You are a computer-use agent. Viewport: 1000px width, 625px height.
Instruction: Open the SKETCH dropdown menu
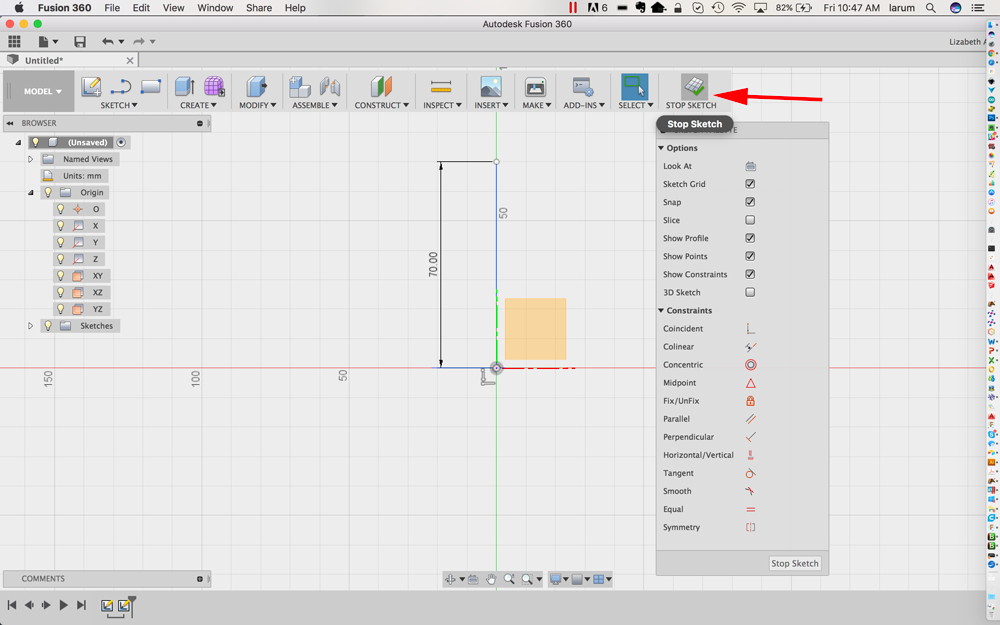point(119,105)
